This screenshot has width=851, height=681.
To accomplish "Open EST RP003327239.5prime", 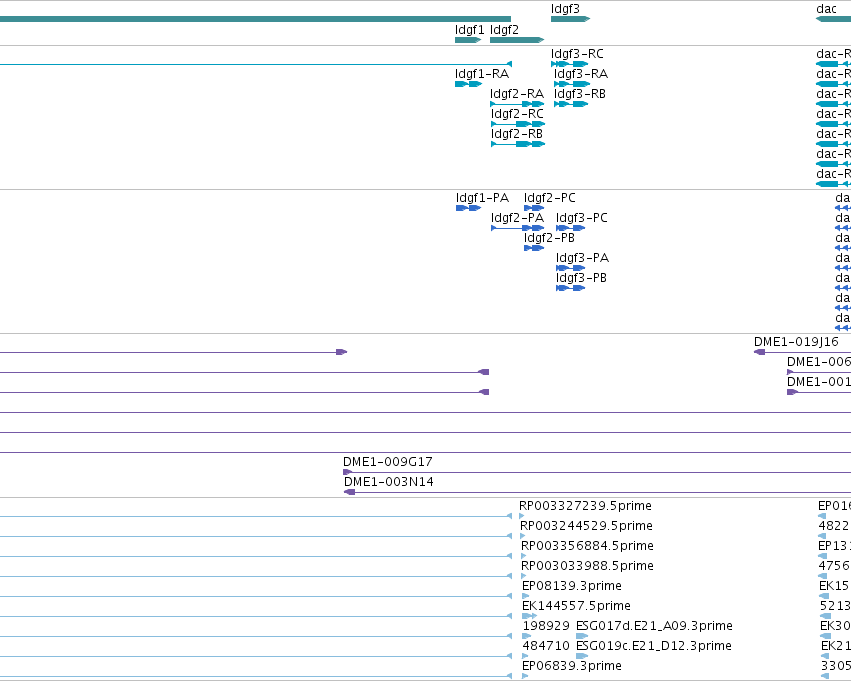I will pos(585,506).
